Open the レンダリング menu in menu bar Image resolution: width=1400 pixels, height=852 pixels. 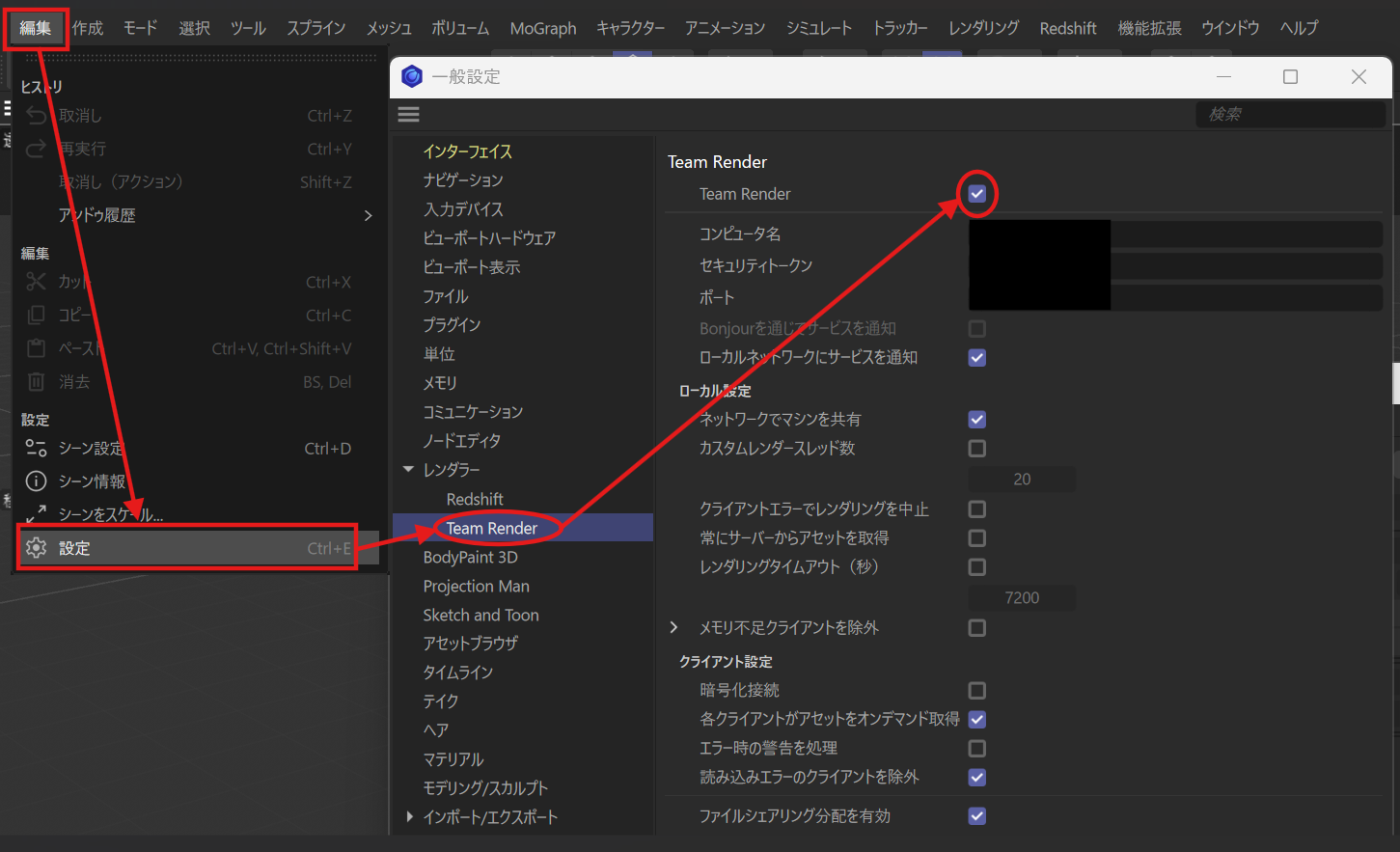coord(983,28)
